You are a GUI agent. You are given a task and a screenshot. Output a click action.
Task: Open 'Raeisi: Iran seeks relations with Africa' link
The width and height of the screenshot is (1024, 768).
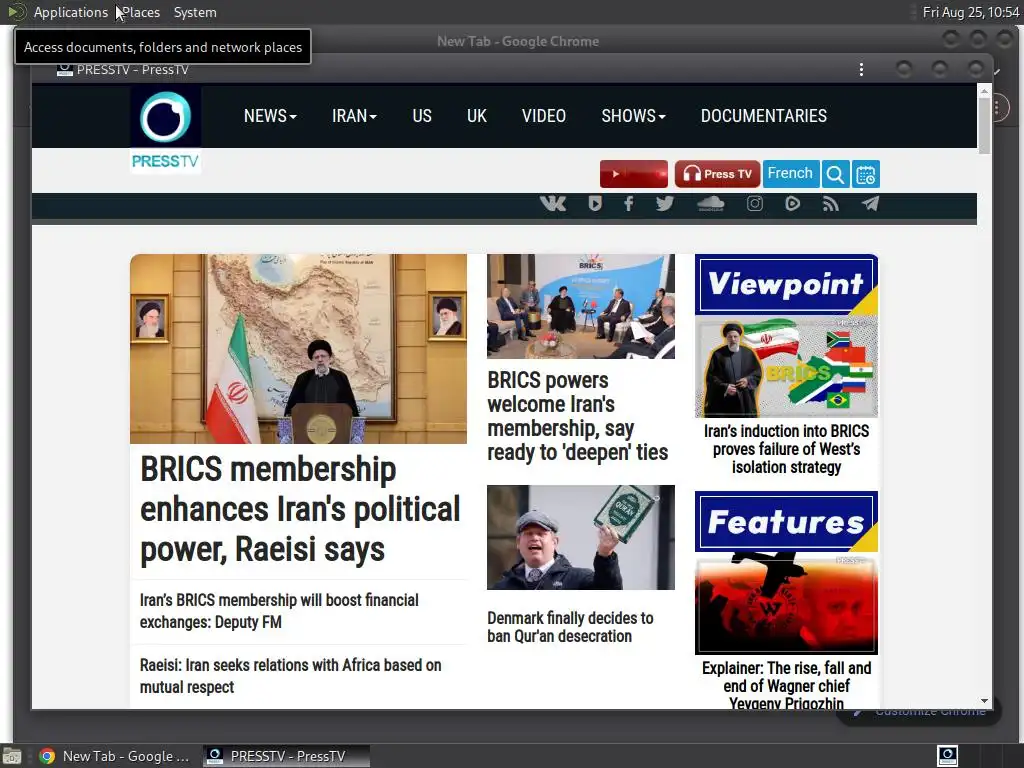coord(291,676)
